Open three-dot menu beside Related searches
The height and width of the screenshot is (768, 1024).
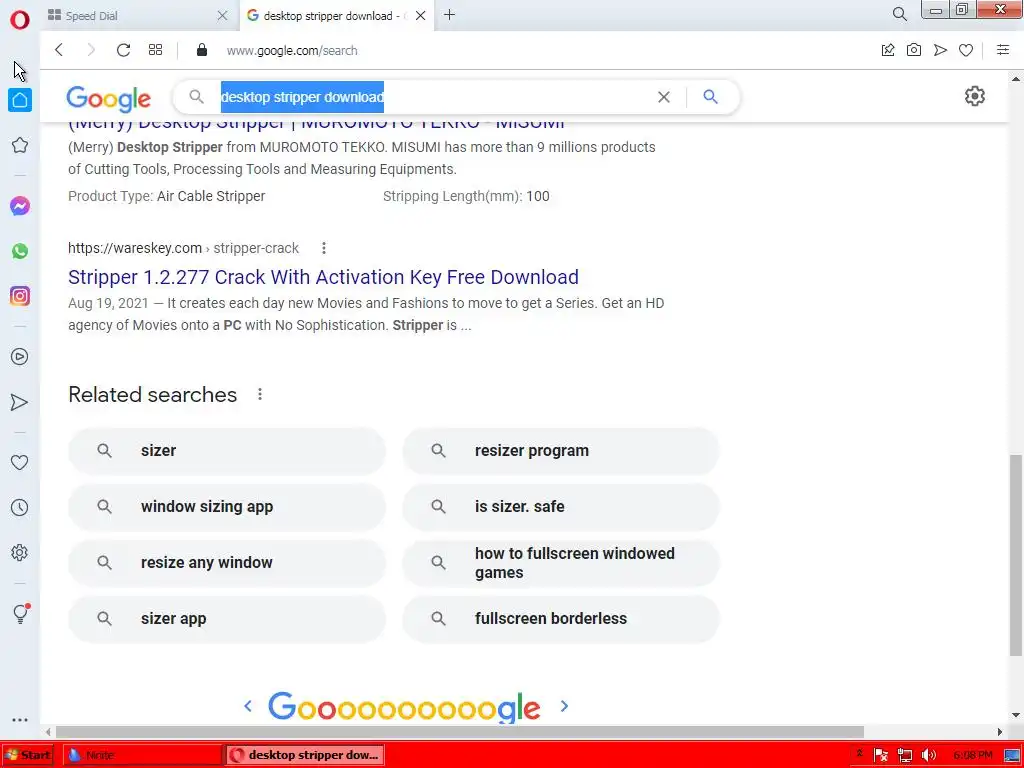point(260,394)
